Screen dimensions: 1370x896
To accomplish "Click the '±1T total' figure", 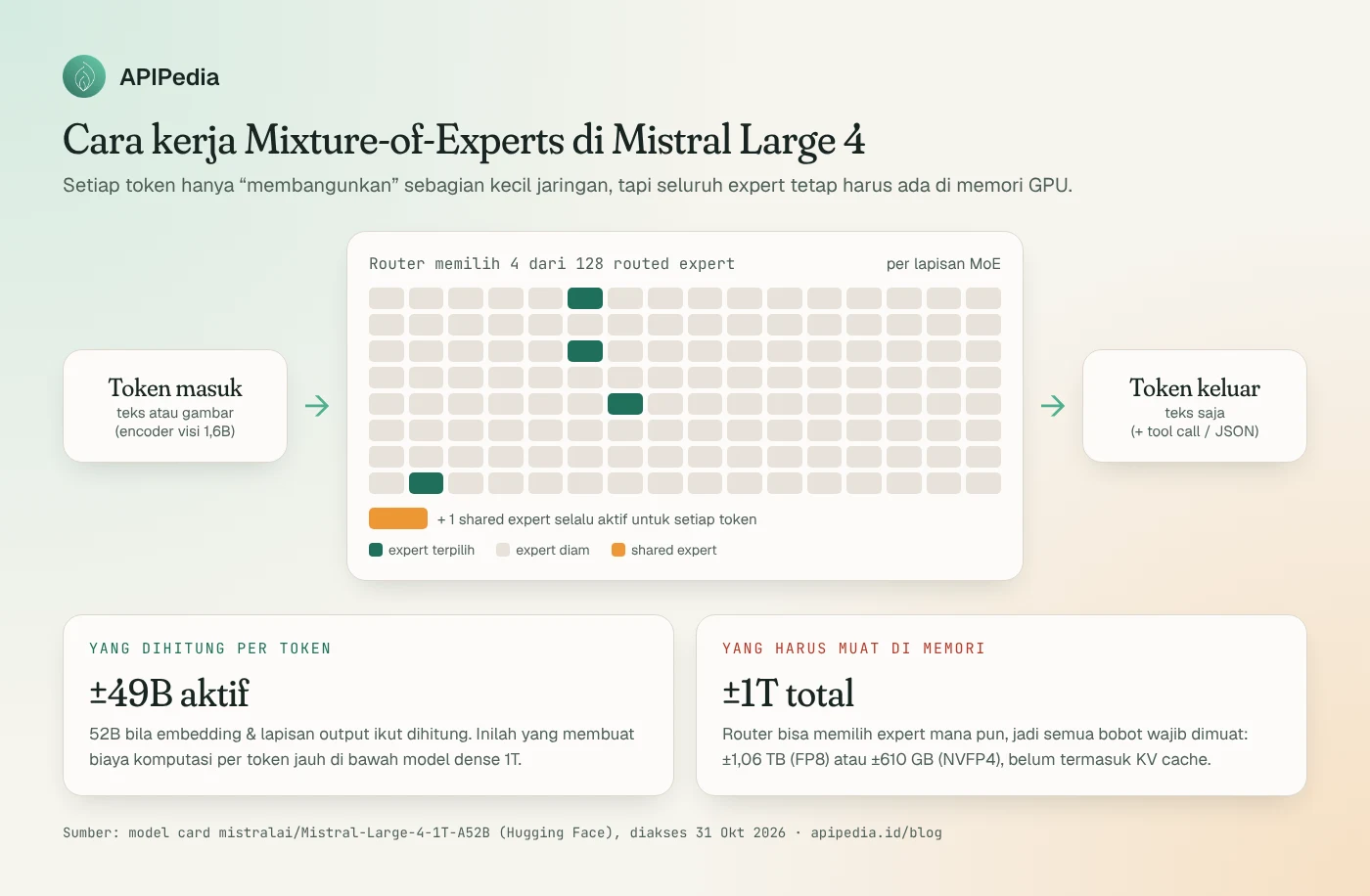I will 788,694.
